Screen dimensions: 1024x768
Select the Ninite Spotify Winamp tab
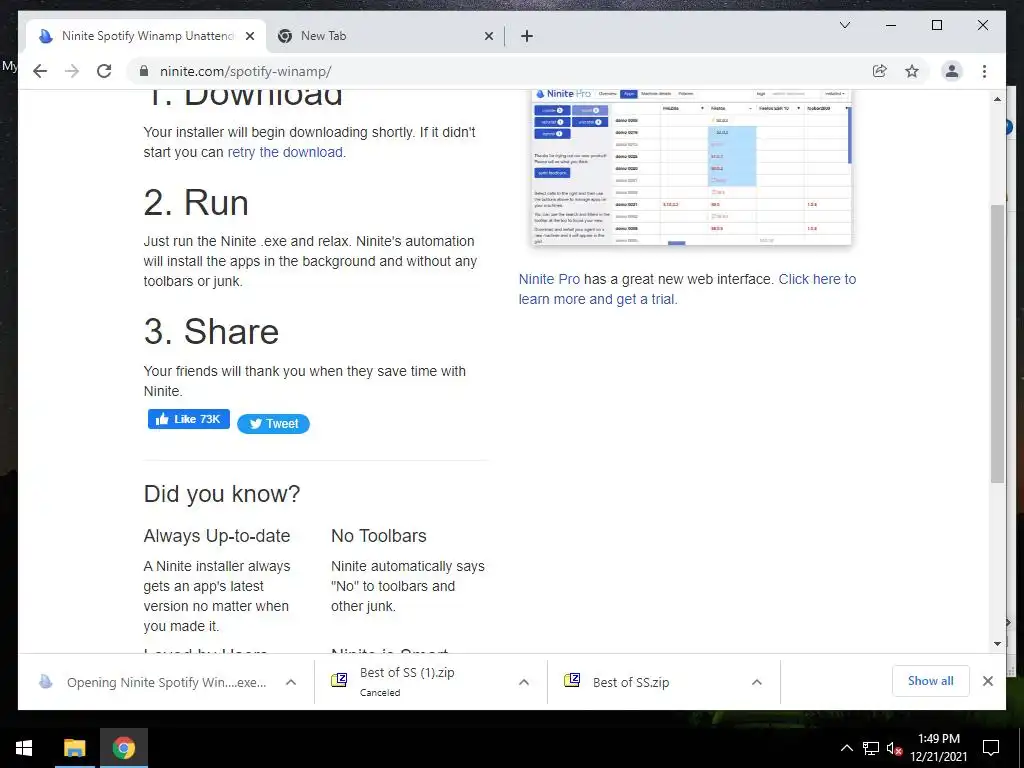point(147,36)
